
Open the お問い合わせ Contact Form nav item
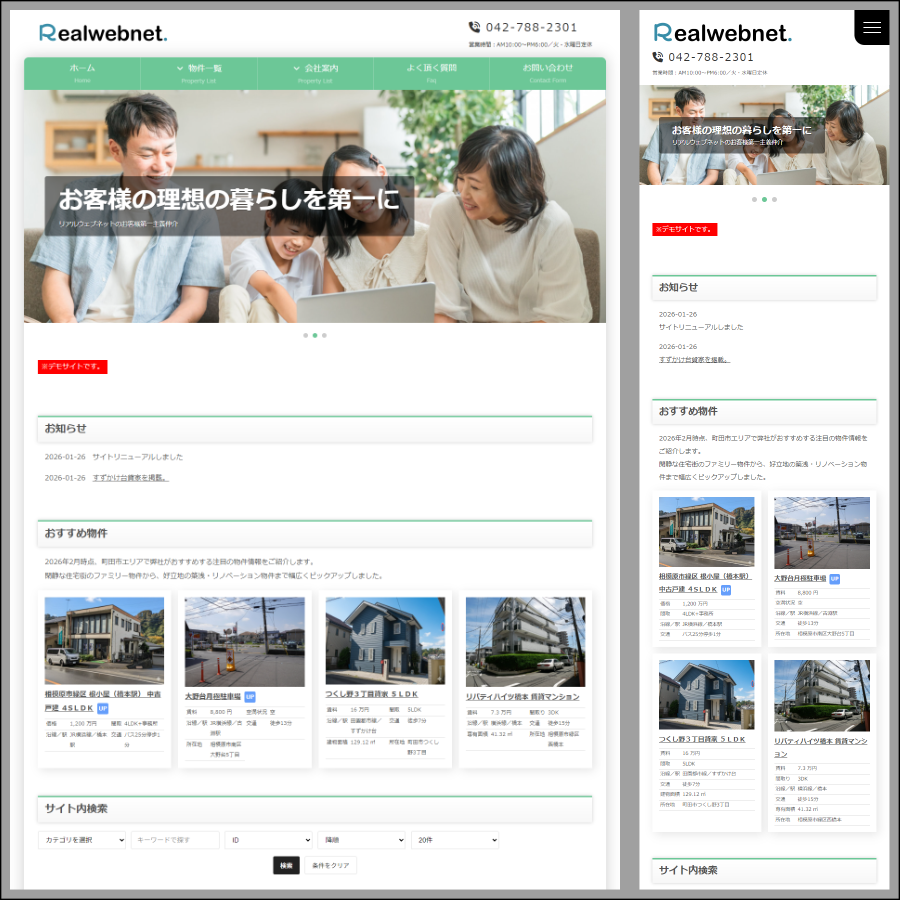pyautogui.click(x=547, y=73)
